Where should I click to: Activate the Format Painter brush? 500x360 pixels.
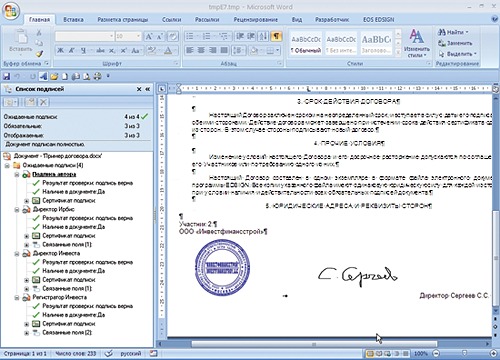pyautogui.click(x=39, y=53)
